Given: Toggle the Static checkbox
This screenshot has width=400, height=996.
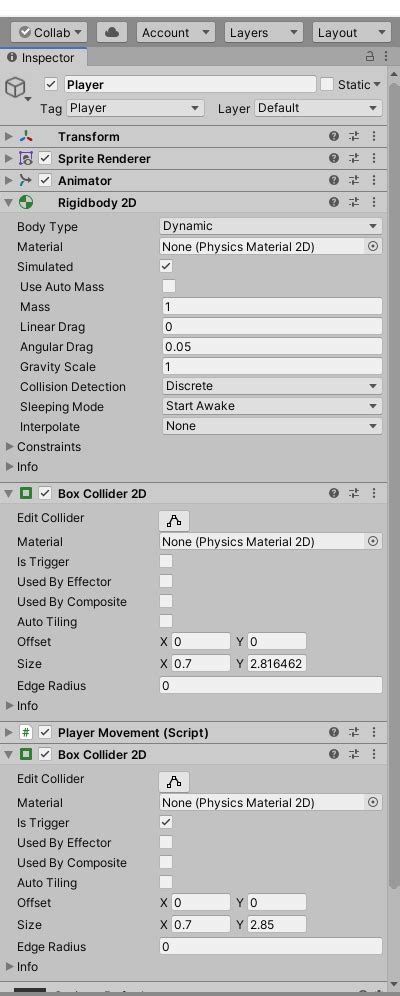Looking at the screenshot, I should pos(327,84).
